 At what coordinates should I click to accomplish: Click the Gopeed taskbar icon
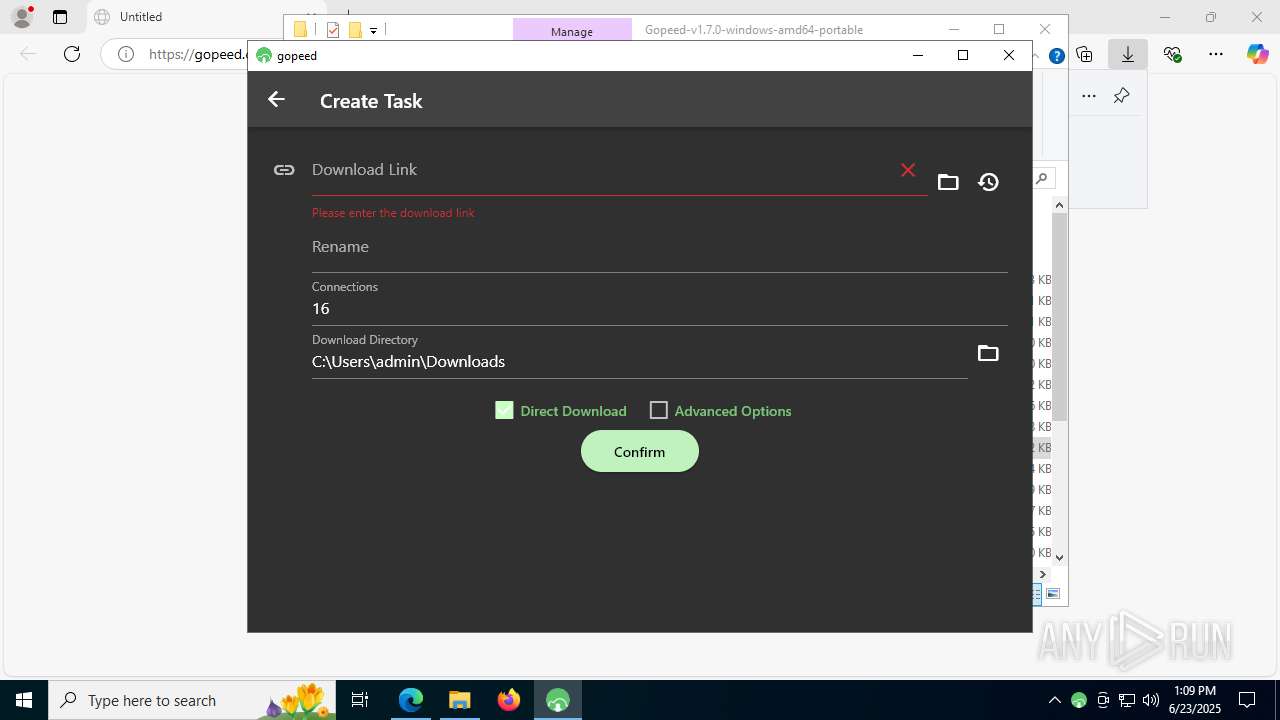[558, 700]
